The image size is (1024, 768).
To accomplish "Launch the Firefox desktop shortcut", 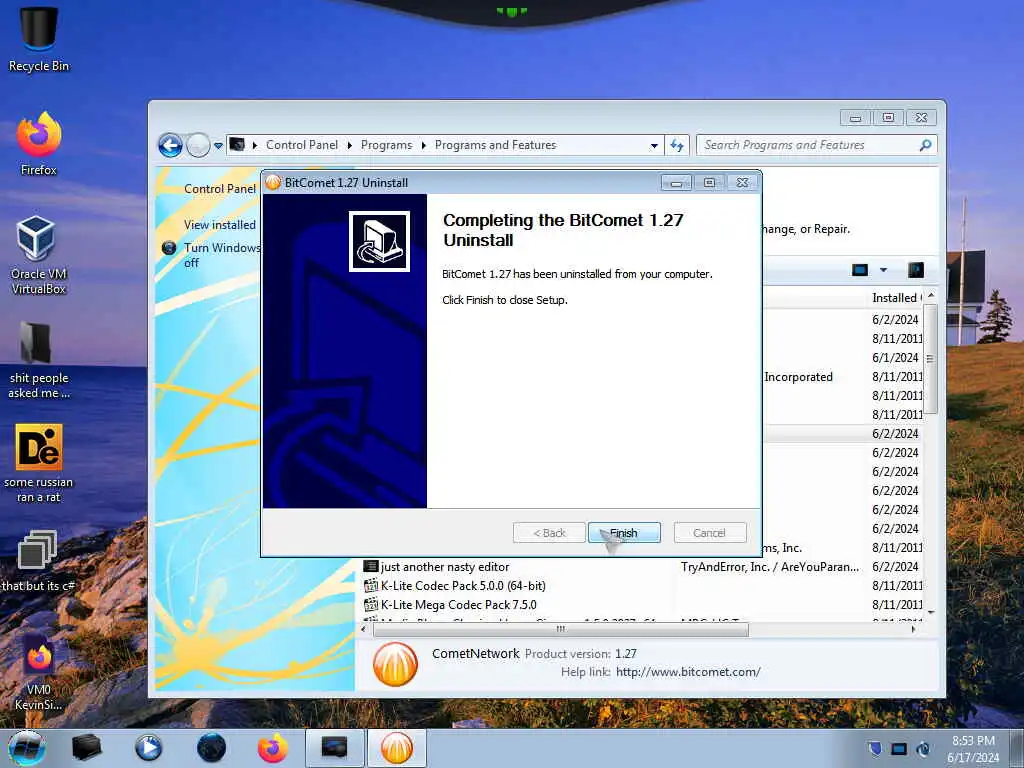I will 39,144.
